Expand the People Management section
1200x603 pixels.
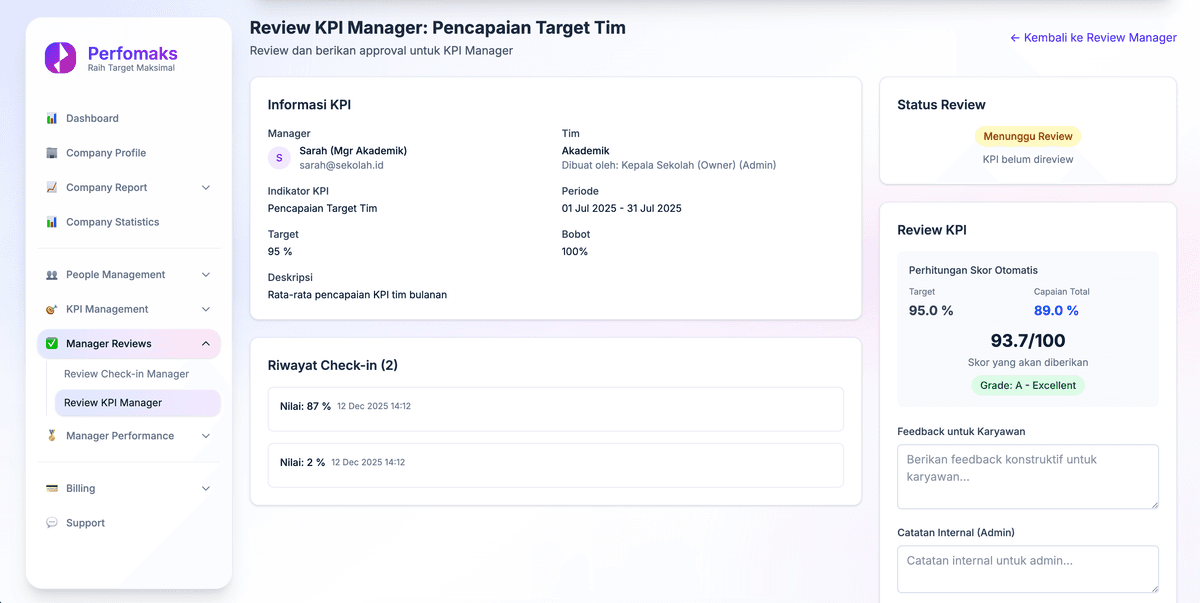pyautogui.click(x=207, y=274)
